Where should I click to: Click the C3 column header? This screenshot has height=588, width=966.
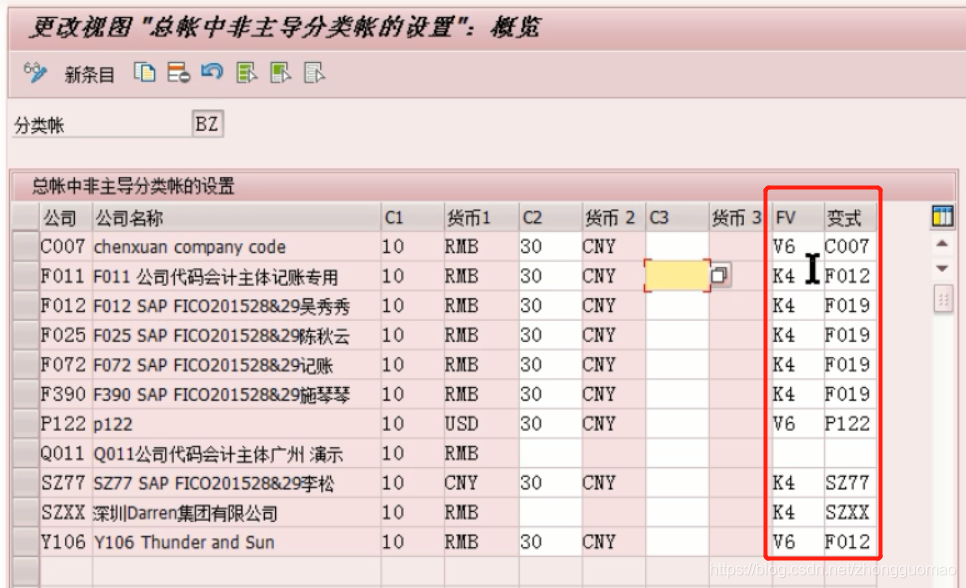[x=677, y=217]
